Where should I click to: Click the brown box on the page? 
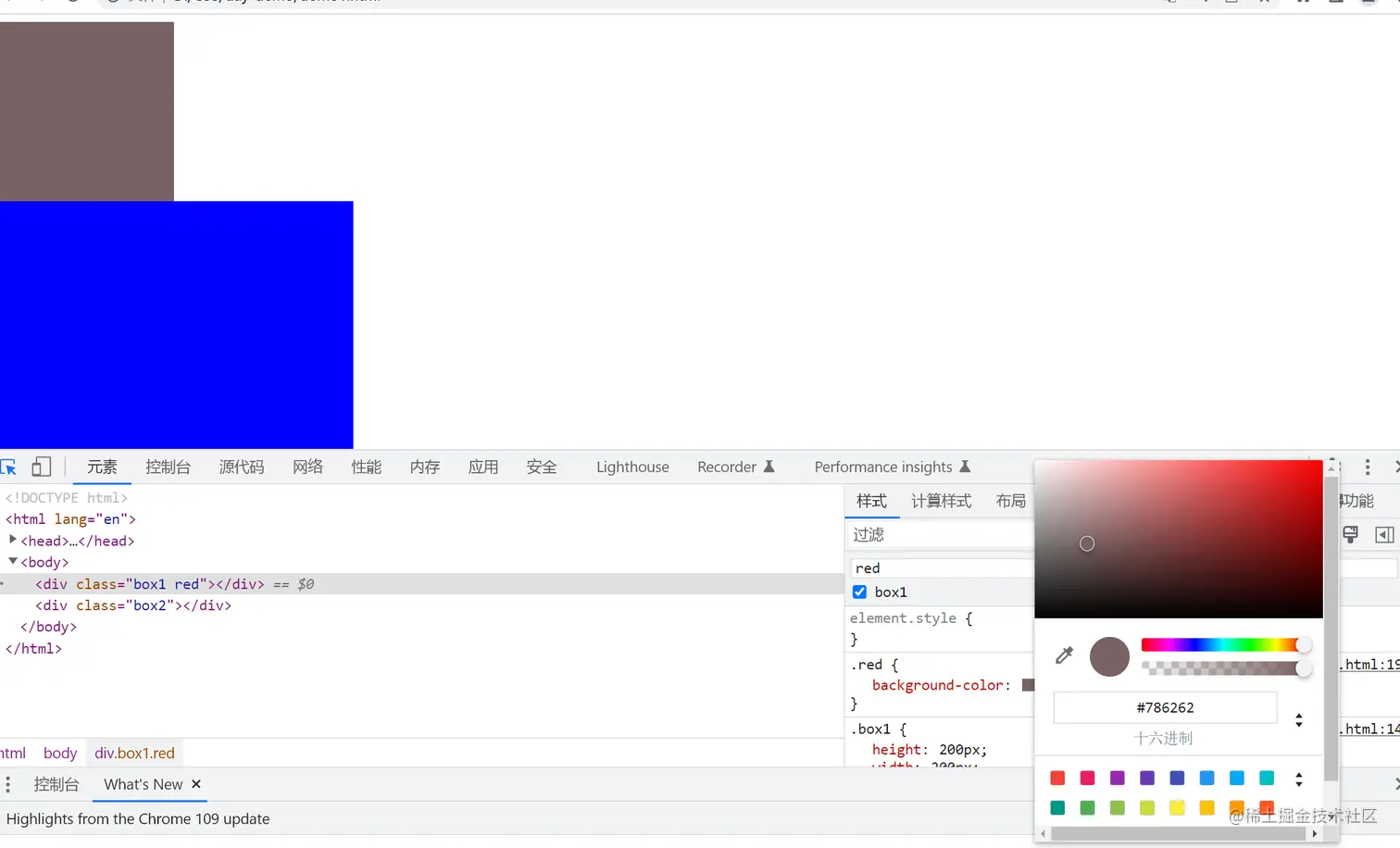click(x=87, y=111)
